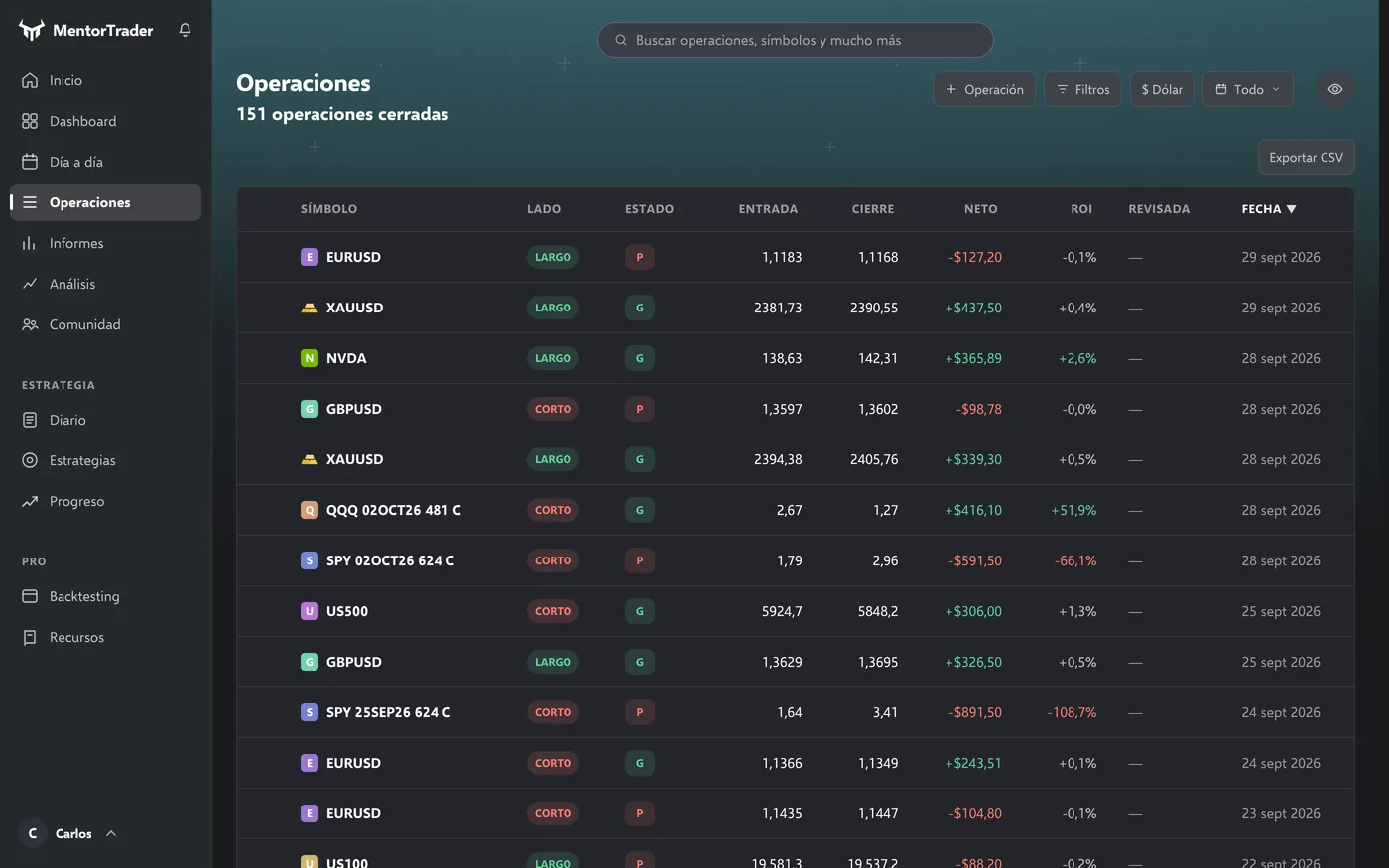1389x868 pixels.
Task: Click EURUSD icon in 29 sept row
Action: point(310,257)
